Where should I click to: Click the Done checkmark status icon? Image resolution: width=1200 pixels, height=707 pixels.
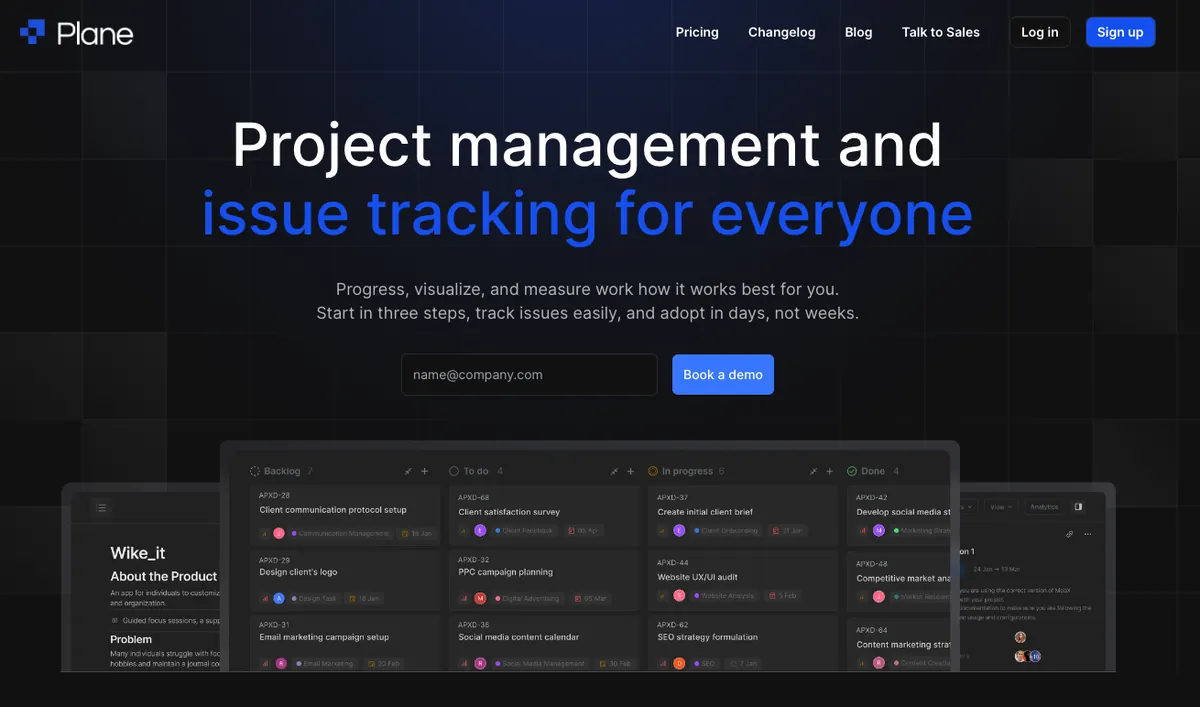852,471
